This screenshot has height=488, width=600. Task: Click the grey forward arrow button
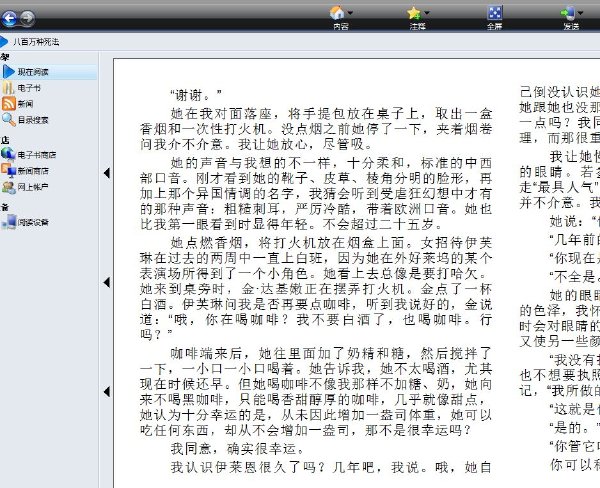[x=27, y=18]
